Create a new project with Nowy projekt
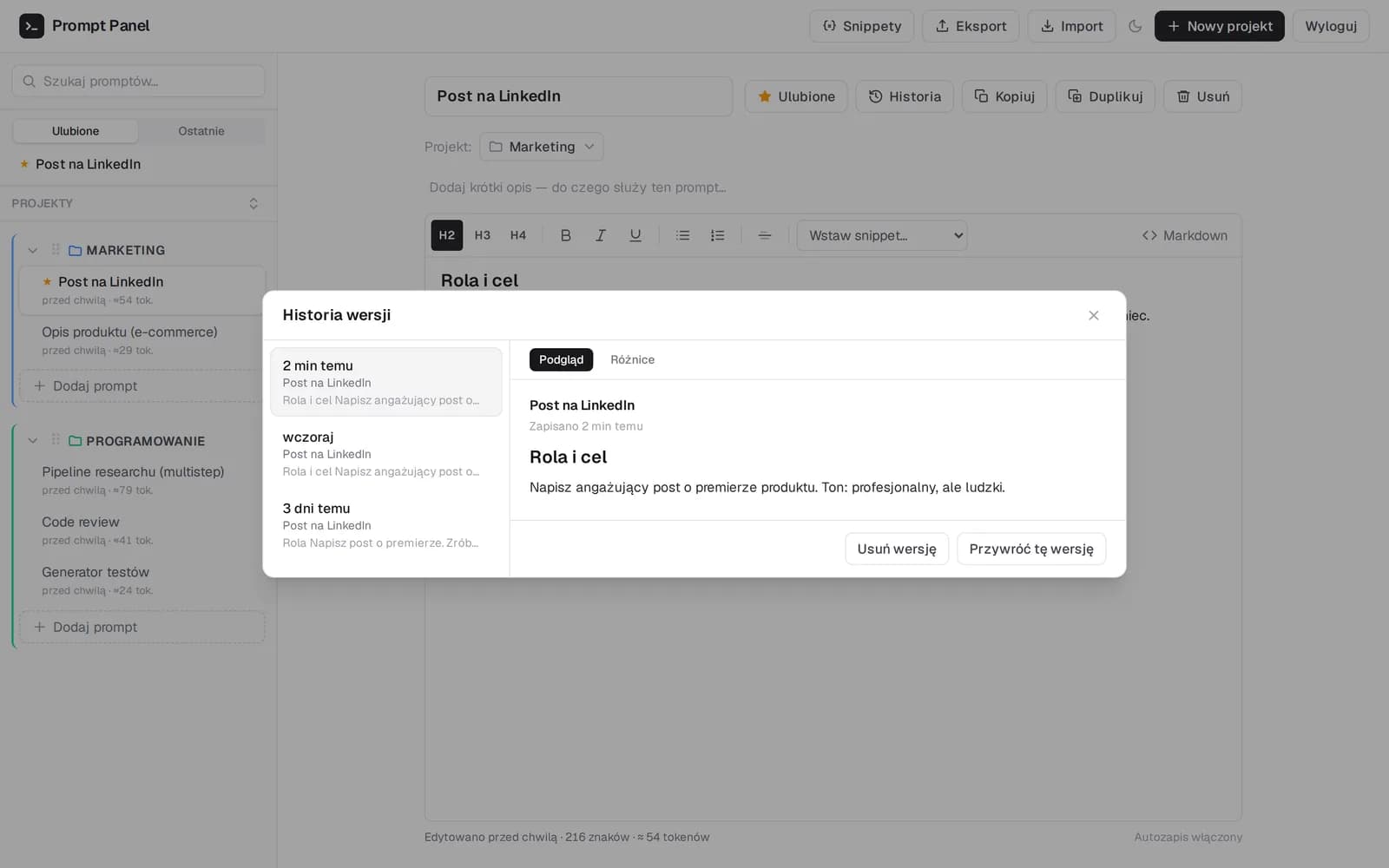 1219,26
